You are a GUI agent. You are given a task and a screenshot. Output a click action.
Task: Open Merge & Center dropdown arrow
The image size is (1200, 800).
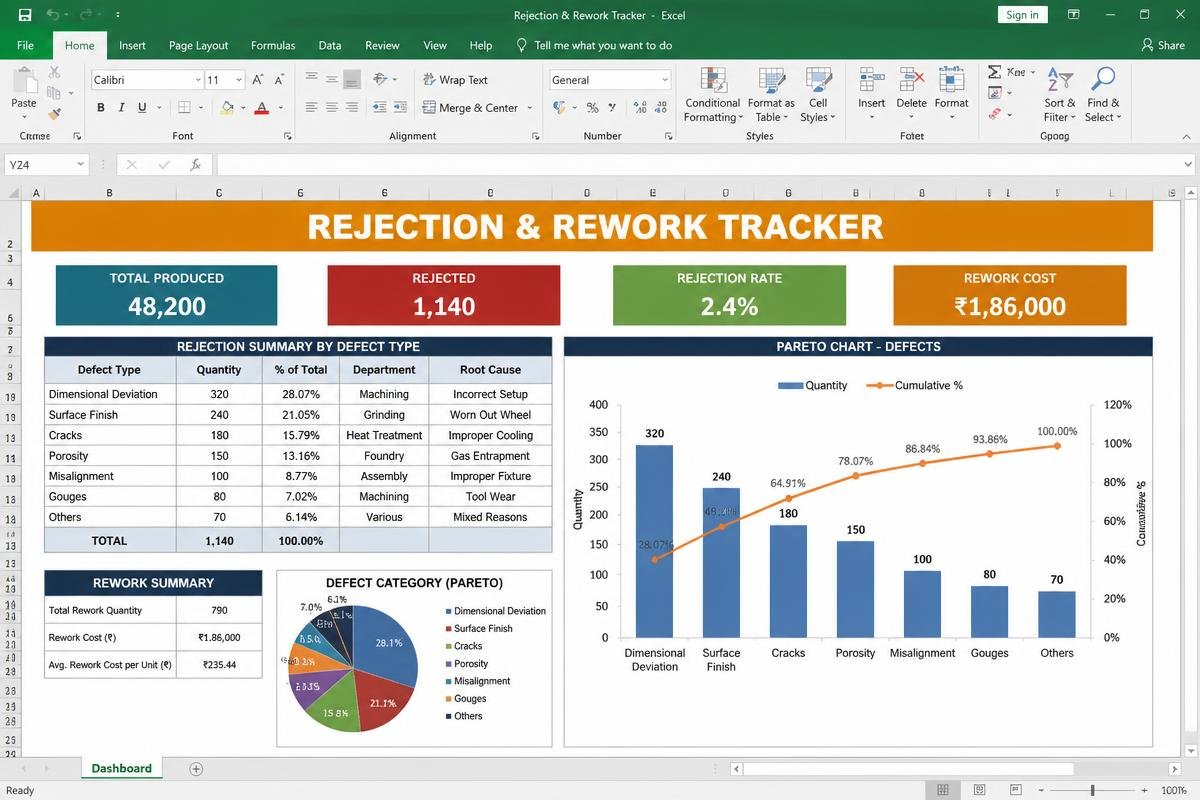tap(530, 108)
